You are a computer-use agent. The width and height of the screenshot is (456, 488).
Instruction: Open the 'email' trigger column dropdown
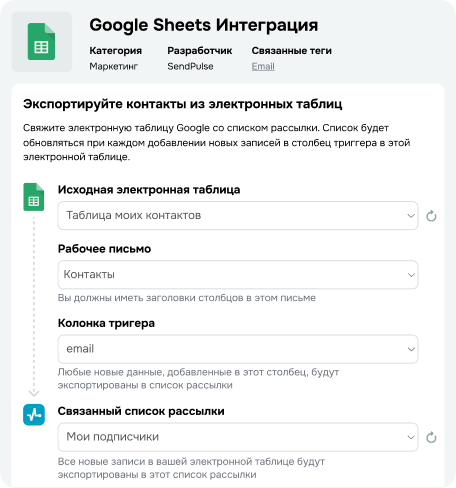[x=238, y=349]
